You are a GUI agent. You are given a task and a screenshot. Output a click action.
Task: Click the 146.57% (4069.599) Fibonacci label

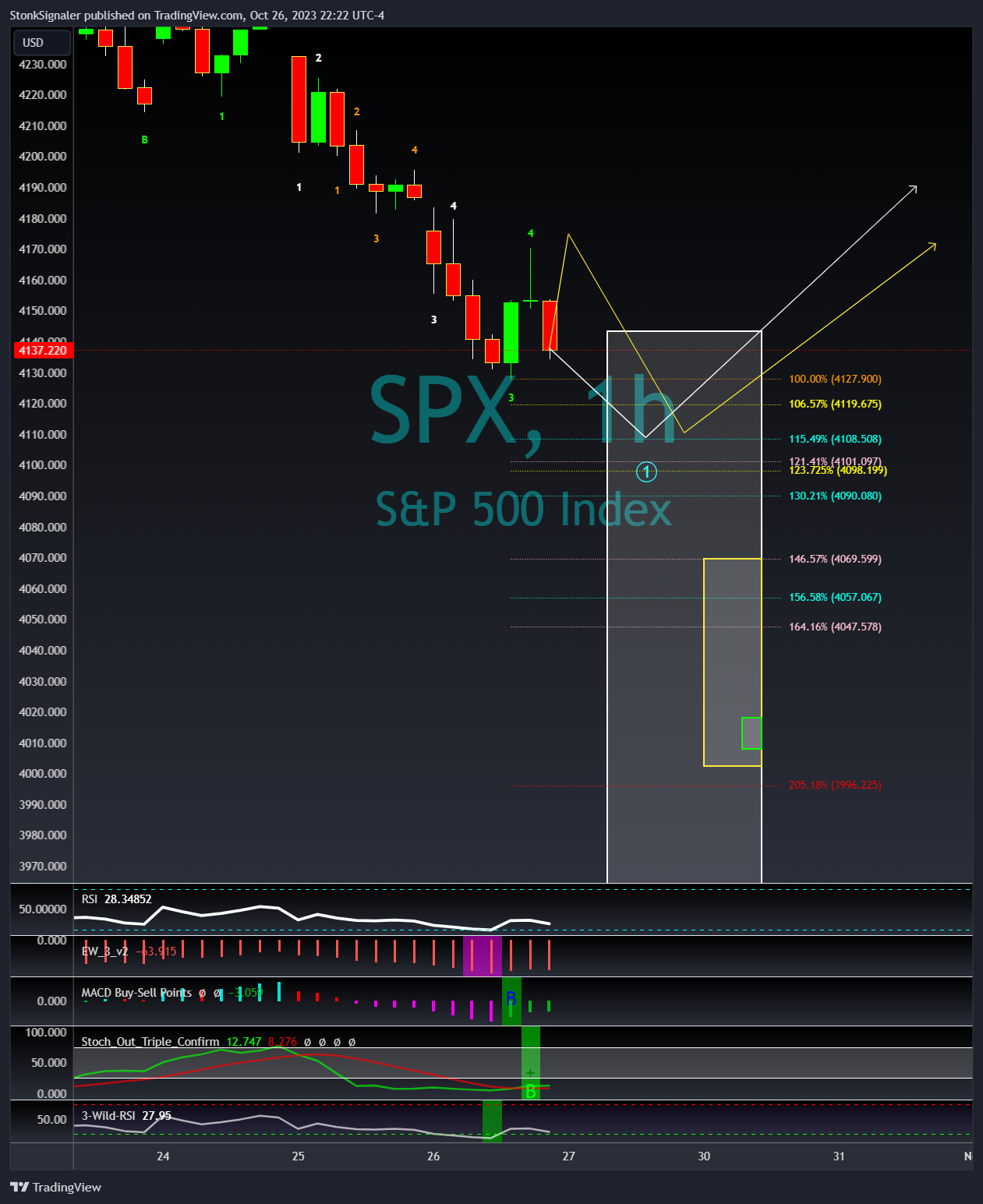coord(835,560)
